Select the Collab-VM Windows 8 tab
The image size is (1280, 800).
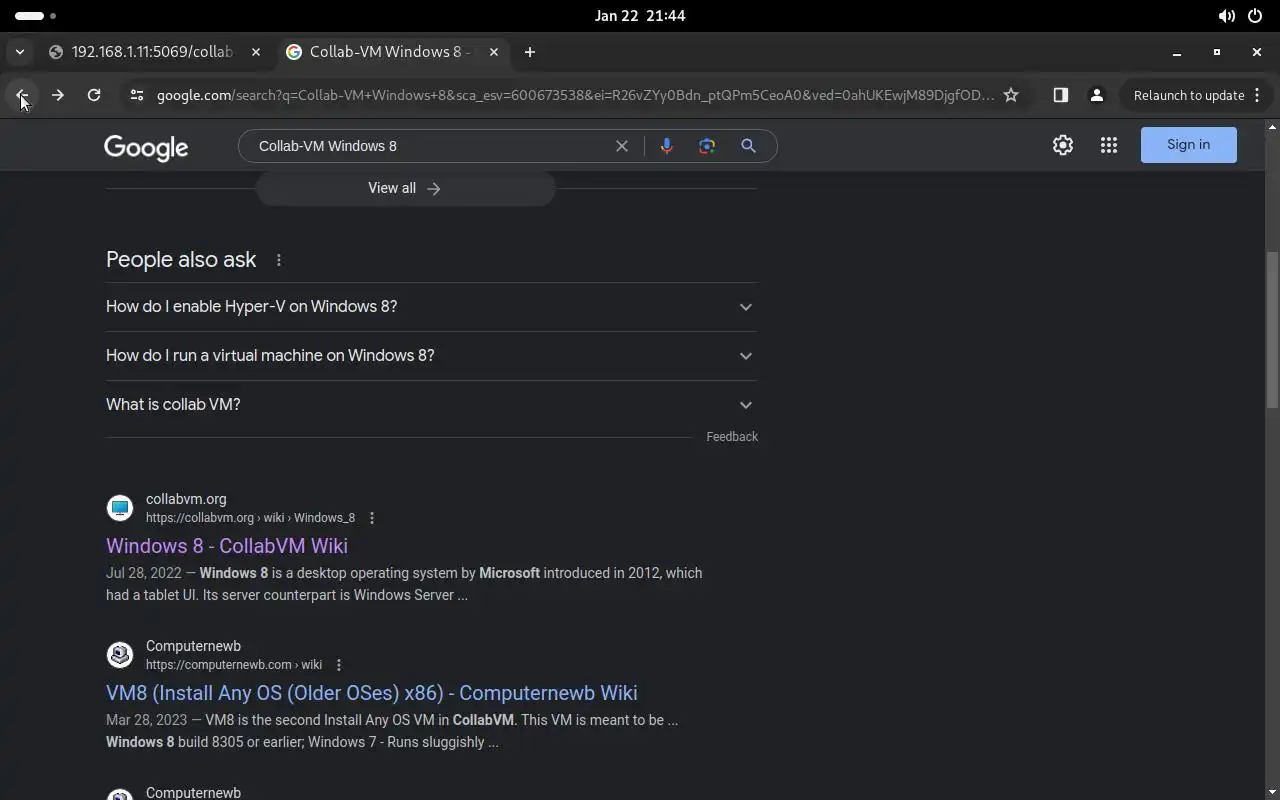(x=394, y=52)
